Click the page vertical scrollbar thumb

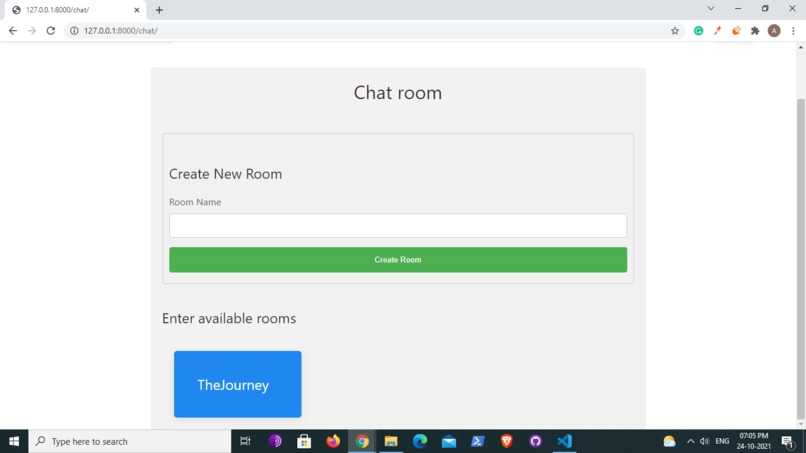800,259
